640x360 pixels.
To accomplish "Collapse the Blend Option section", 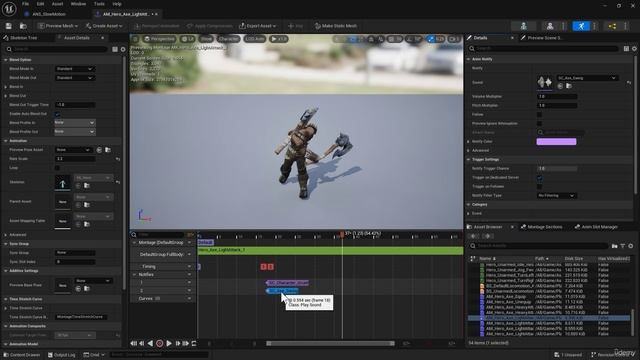I will (6, 60).
